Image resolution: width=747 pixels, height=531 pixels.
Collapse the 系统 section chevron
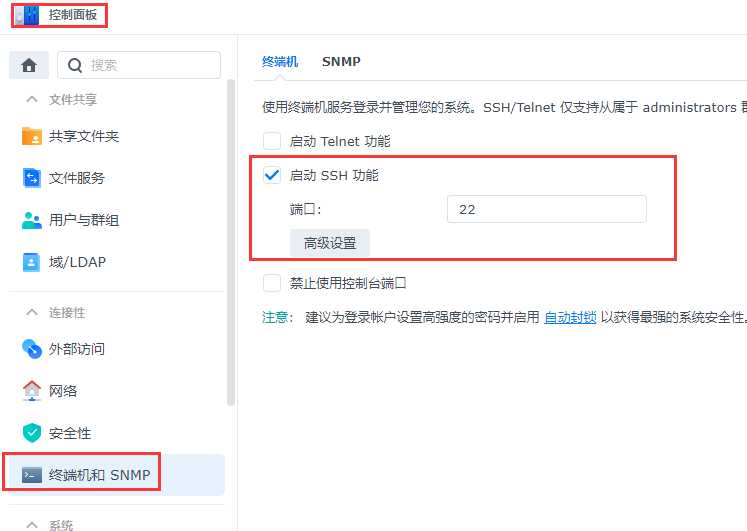click(30, 525)
